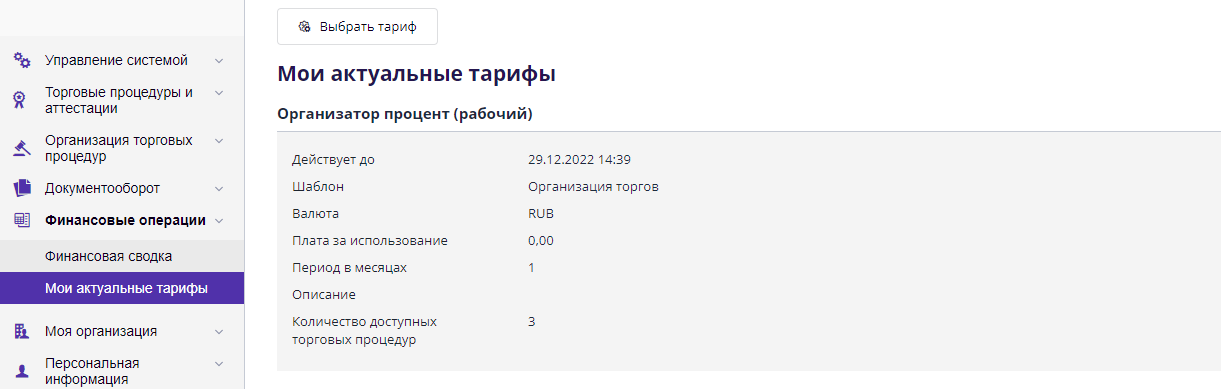Click the building icon for Моя организация
Screen dimensions: 1225x389
pyautogui.click(x=21, y=331)
